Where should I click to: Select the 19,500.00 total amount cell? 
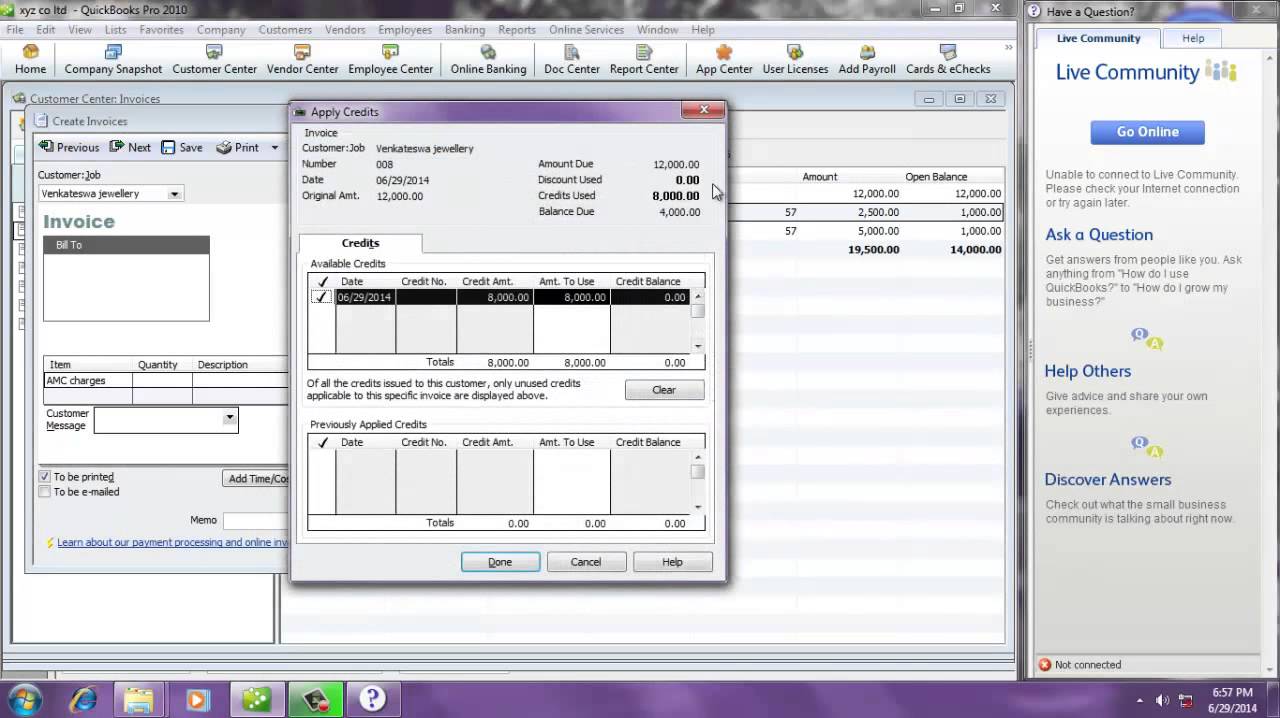click(873, 250)
